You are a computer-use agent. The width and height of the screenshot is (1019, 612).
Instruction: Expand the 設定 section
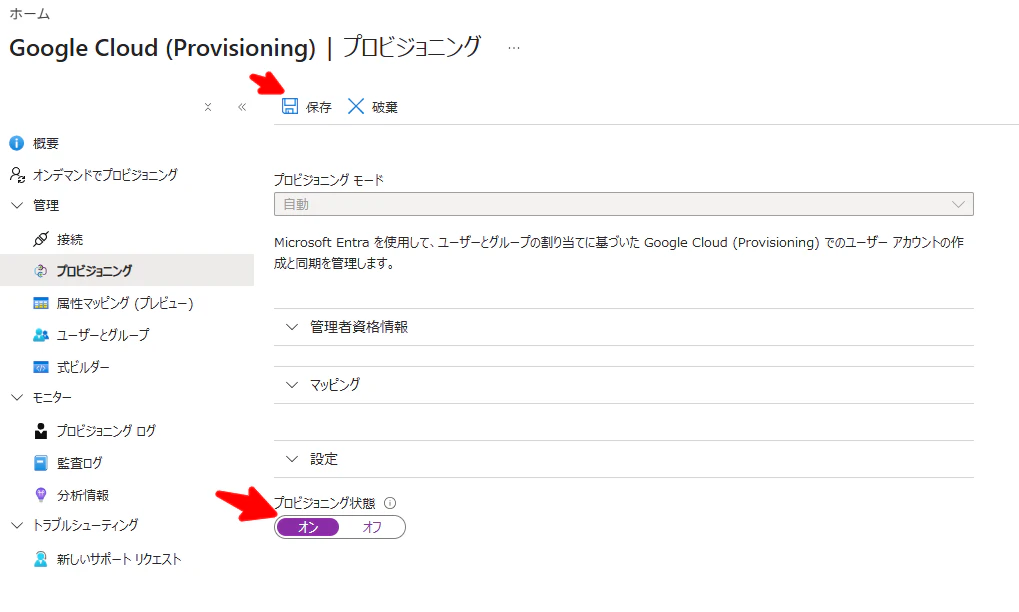coord(624,459)
